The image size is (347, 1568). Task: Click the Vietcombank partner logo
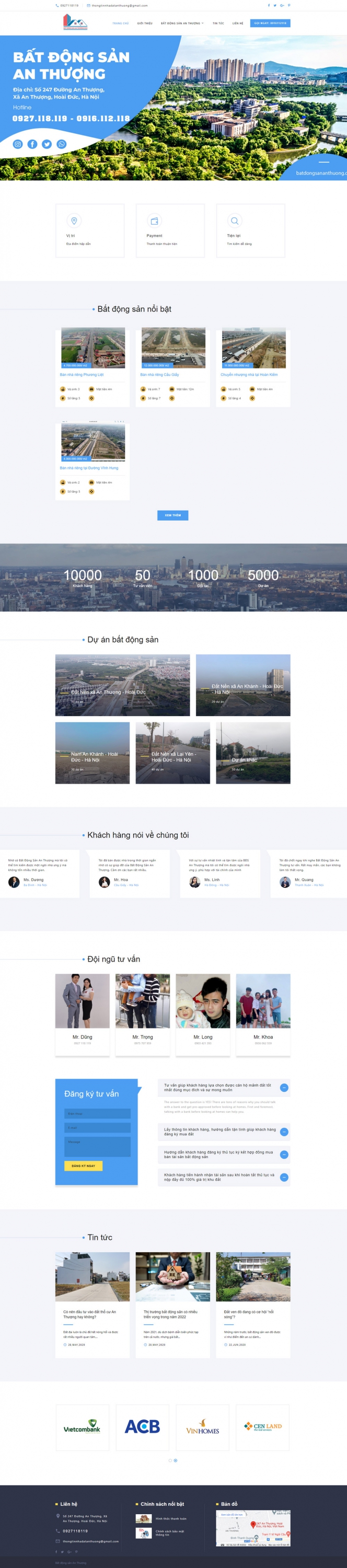82,1427
